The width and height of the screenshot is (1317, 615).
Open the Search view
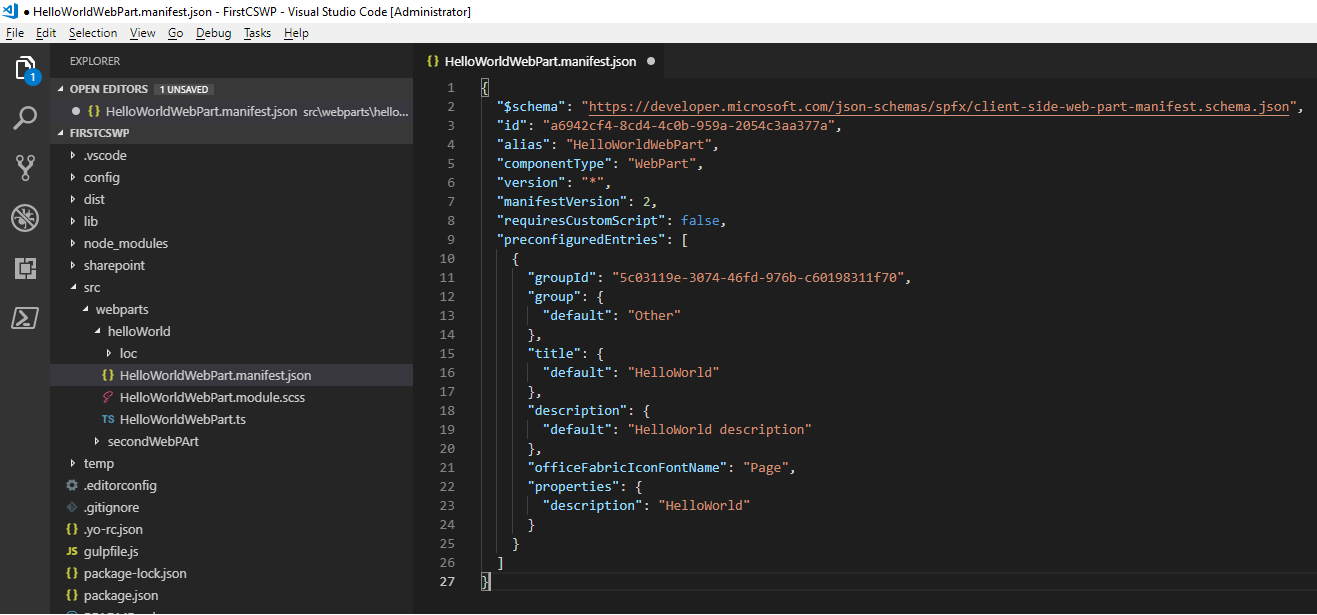(25, 118)
